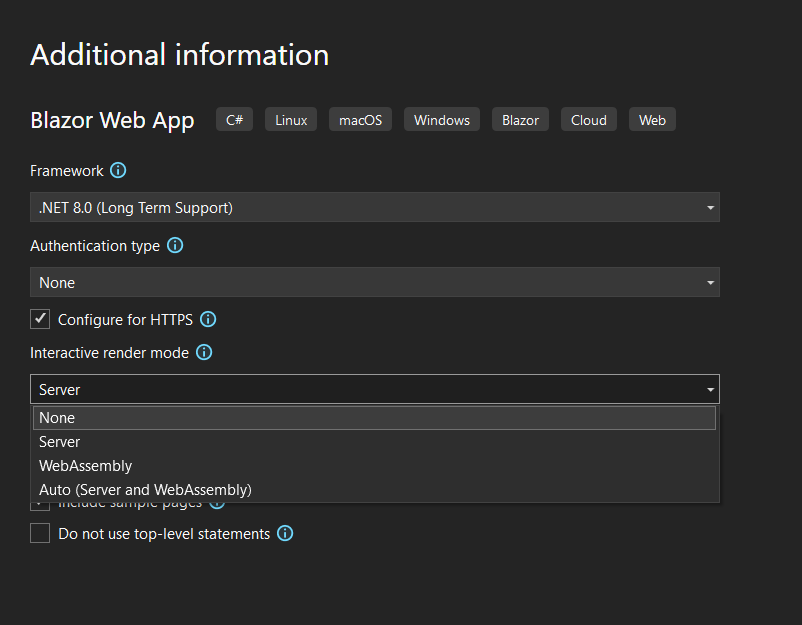Screen dimensions: 802x625
Task: Click info icon beside Do not use top-level statements
Action: 285,534
